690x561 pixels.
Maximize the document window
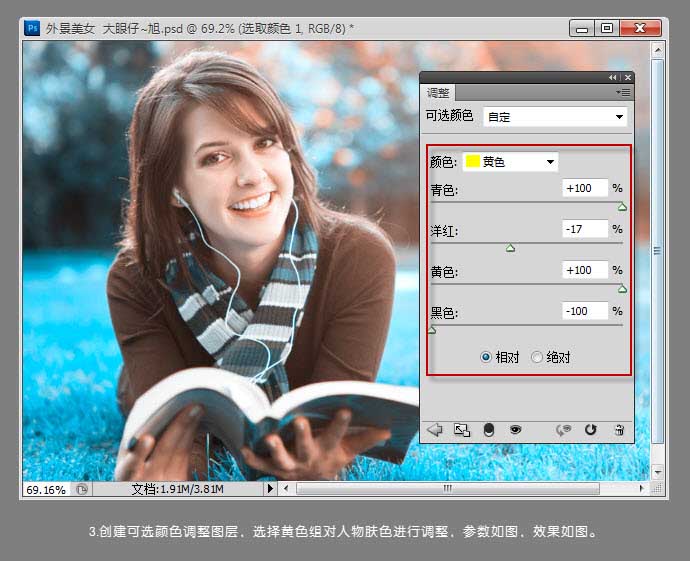[607, 28]
